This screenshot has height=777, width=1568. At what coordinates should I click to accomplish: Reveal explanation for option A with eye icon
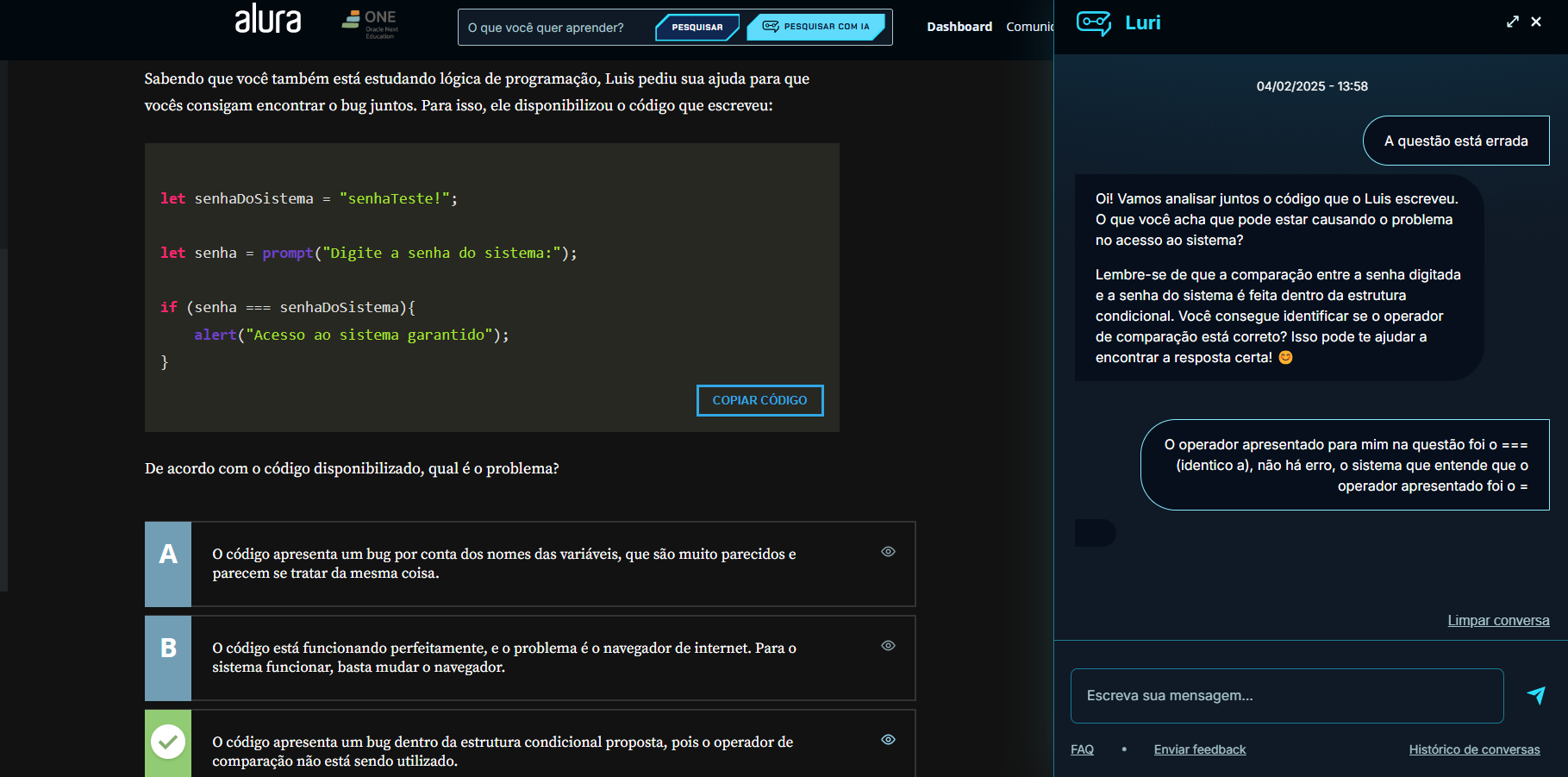(x=888, y=552)
